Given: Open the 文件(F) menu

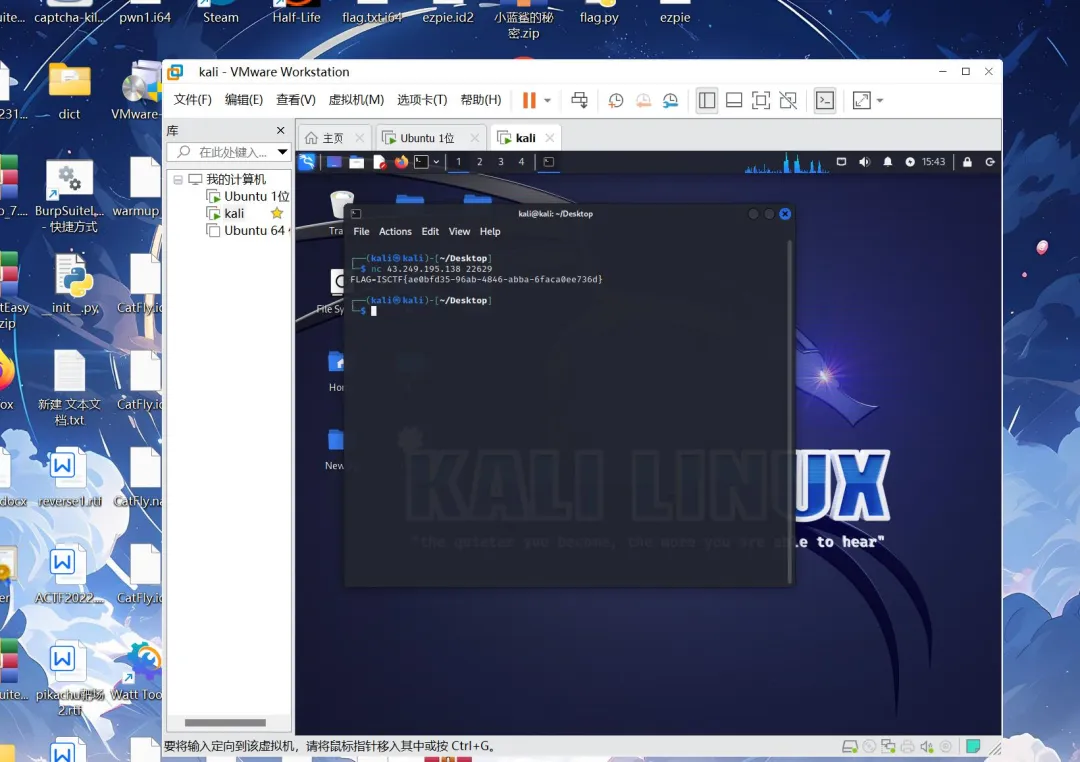Looking at the screenshot, I should click(x=192, y=100).
